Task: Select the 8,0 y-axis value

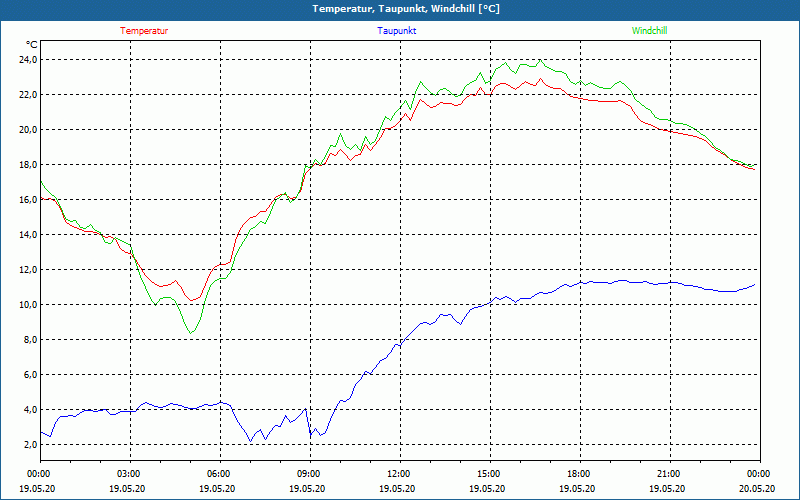Action: 30,340
